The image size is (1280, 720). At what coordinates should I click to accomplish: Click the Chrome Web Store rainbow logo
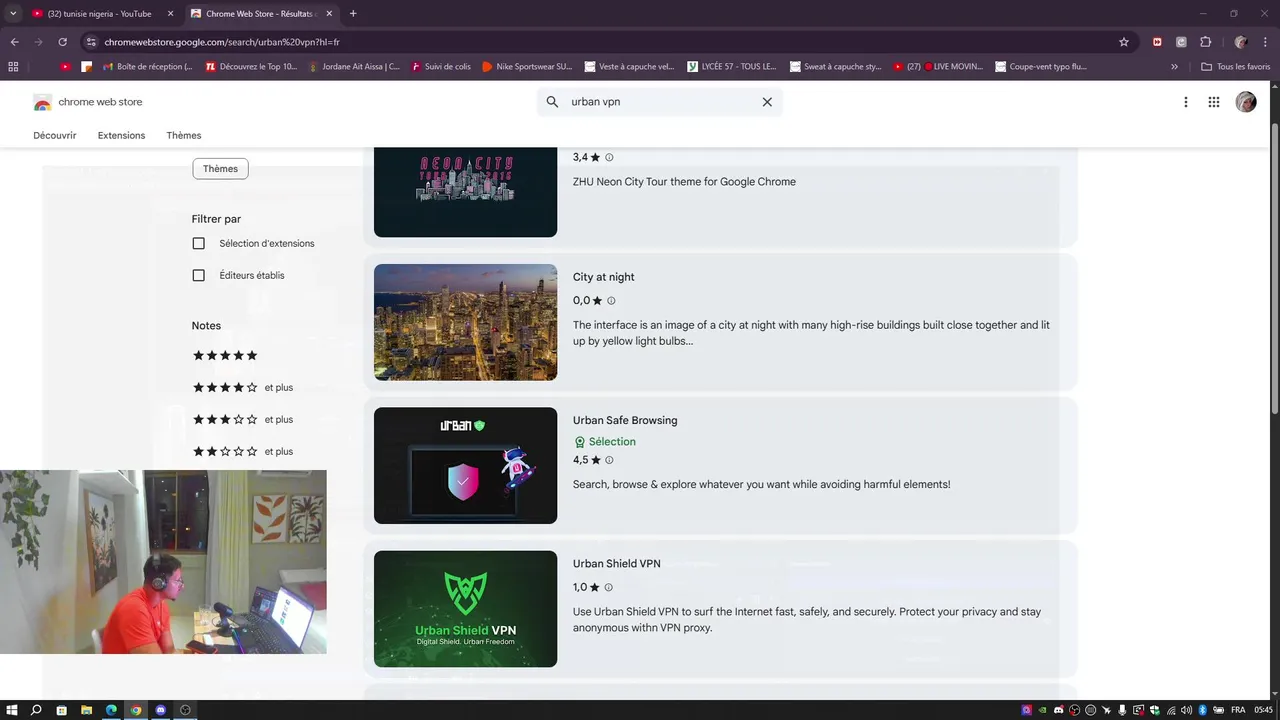click(42, 102)
